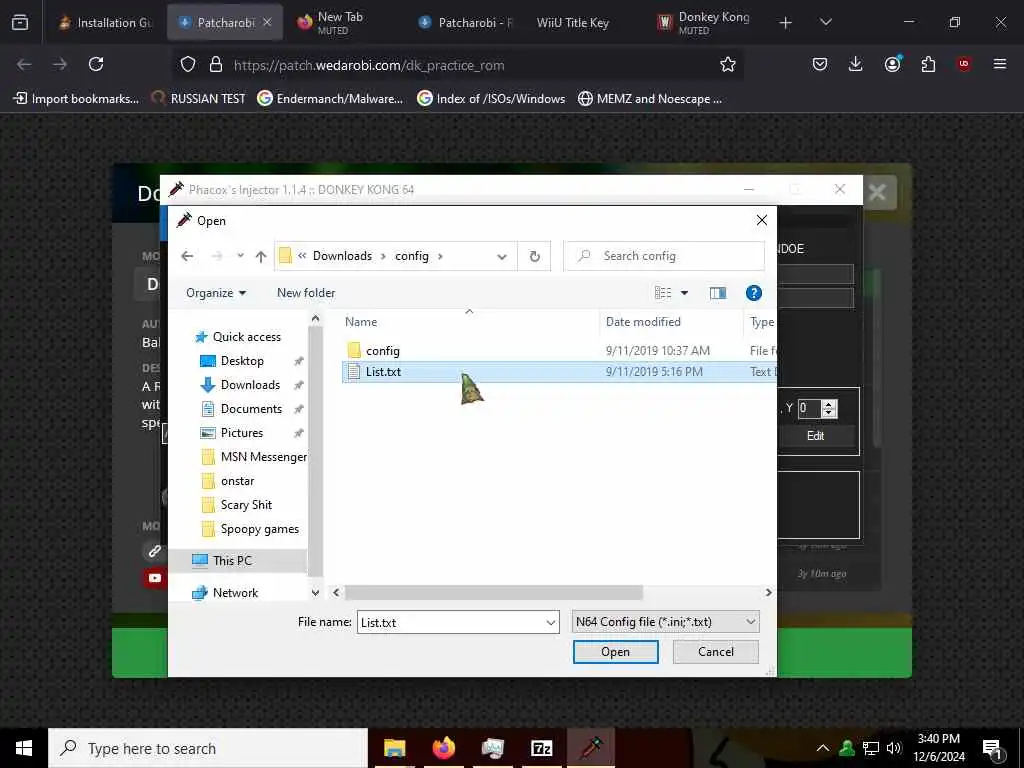Switch to the WiiU Title Key tab
1024x768 pixels.
tap(572, 22)
